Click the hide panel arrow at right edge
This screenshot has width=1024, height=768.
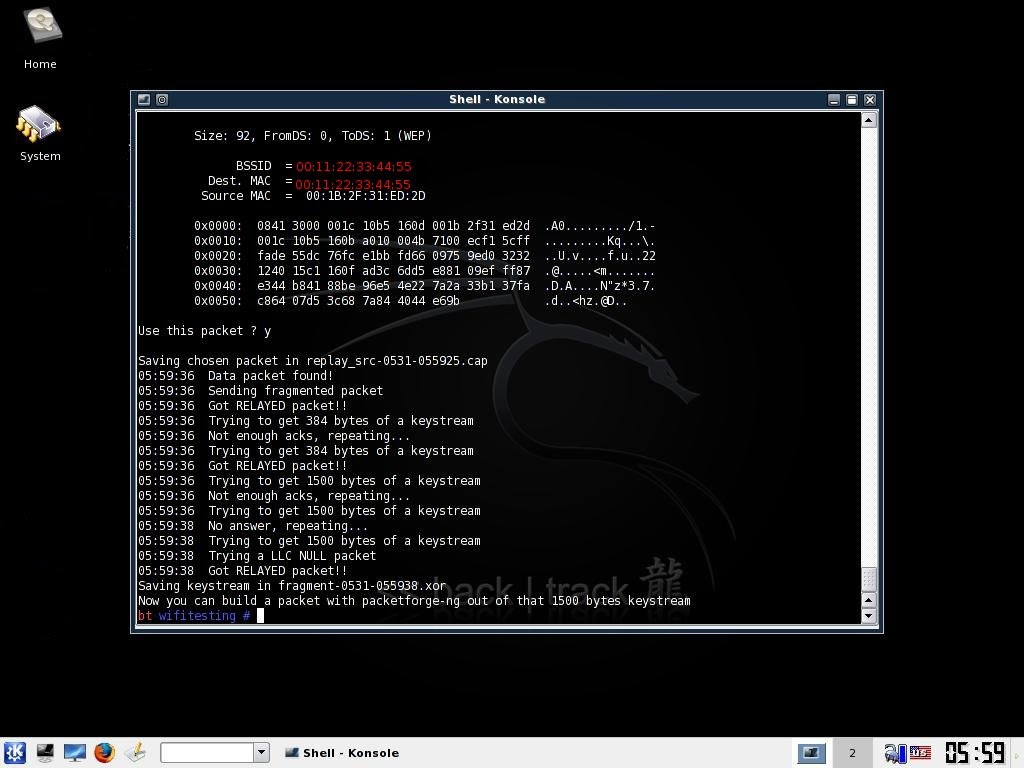point(1017,753)
